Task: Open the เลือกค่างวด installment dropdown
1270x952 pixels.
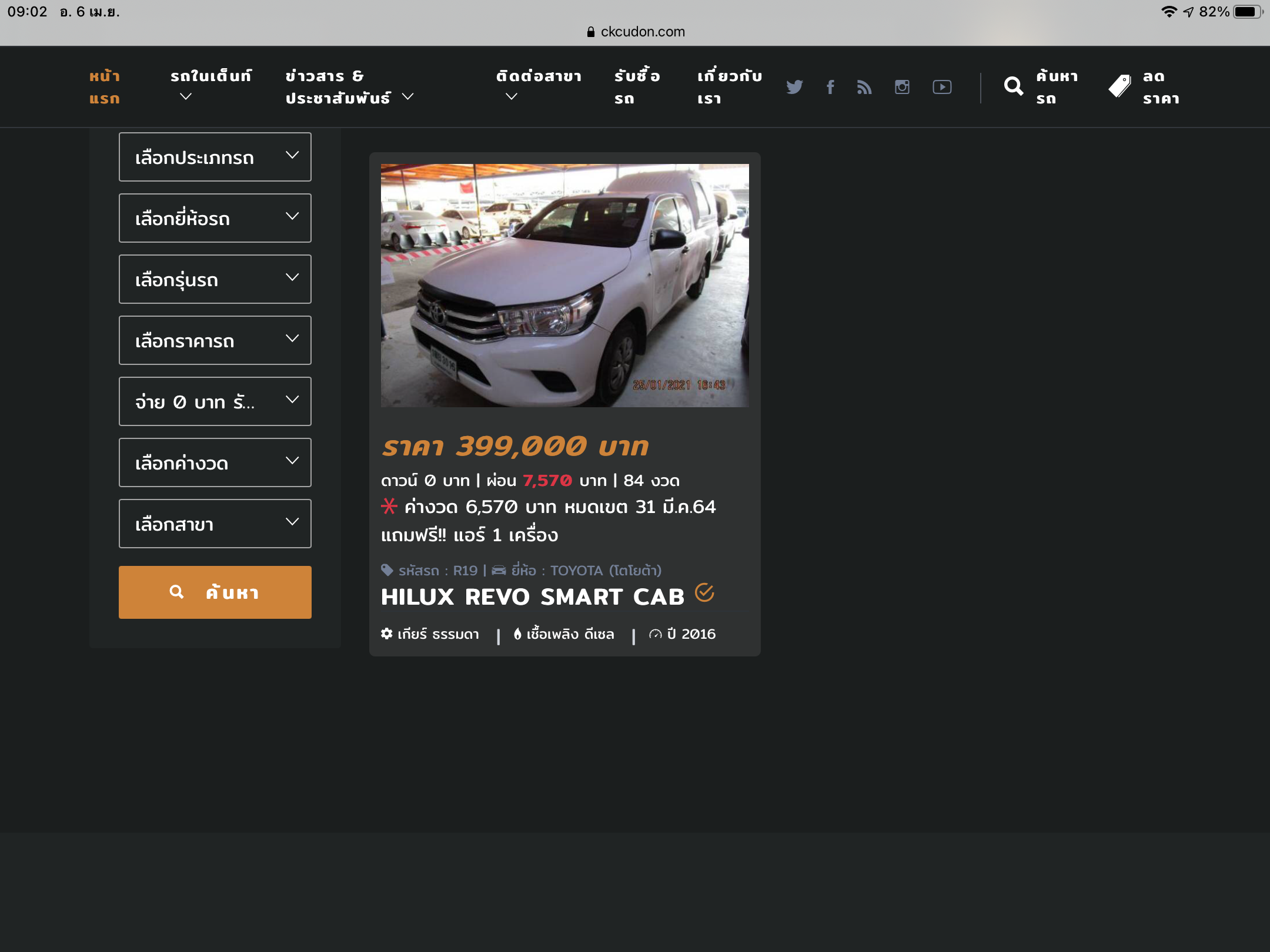Action: tap(215, 462)
